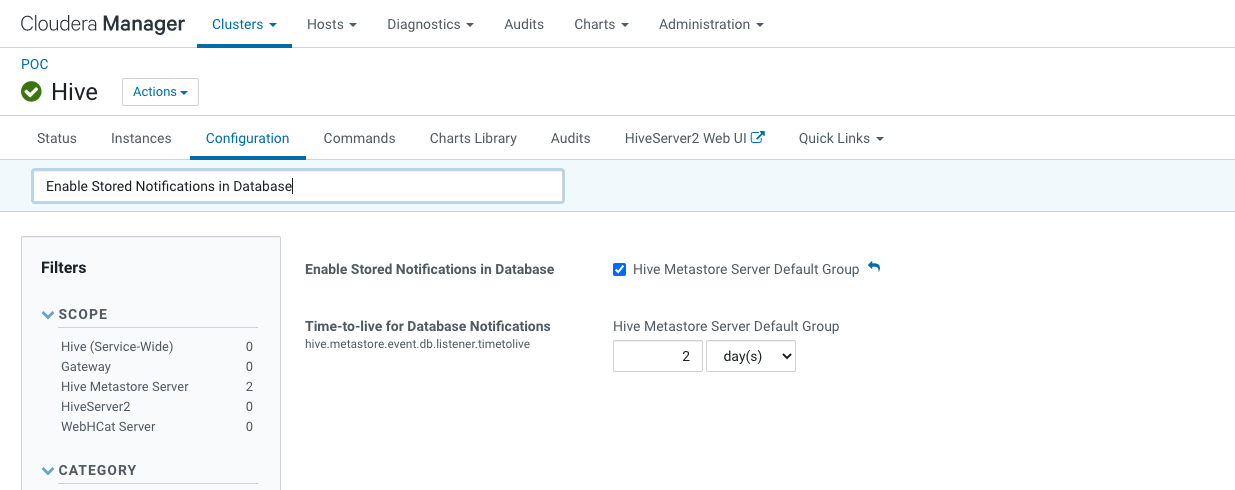Click the revert-to-default arrow icon
1235x490 pixels.
coord(874,268)
